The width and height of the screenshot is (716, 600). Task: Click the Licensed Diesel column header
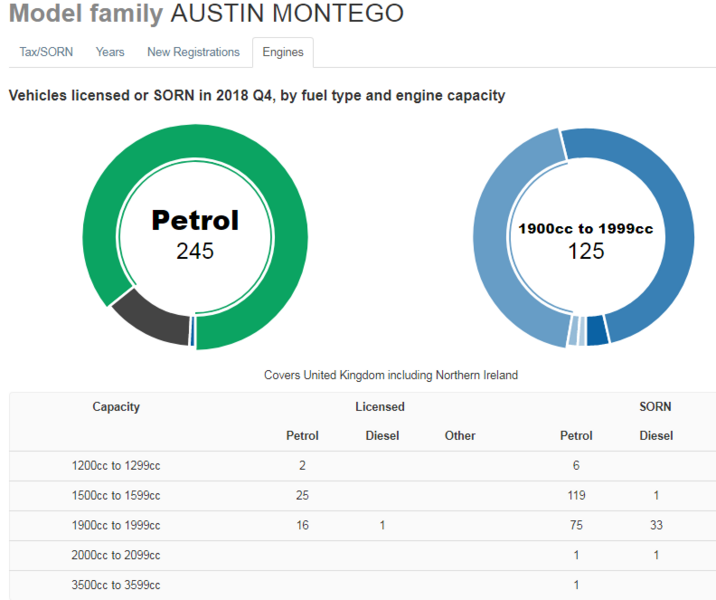tap(382, 436)
